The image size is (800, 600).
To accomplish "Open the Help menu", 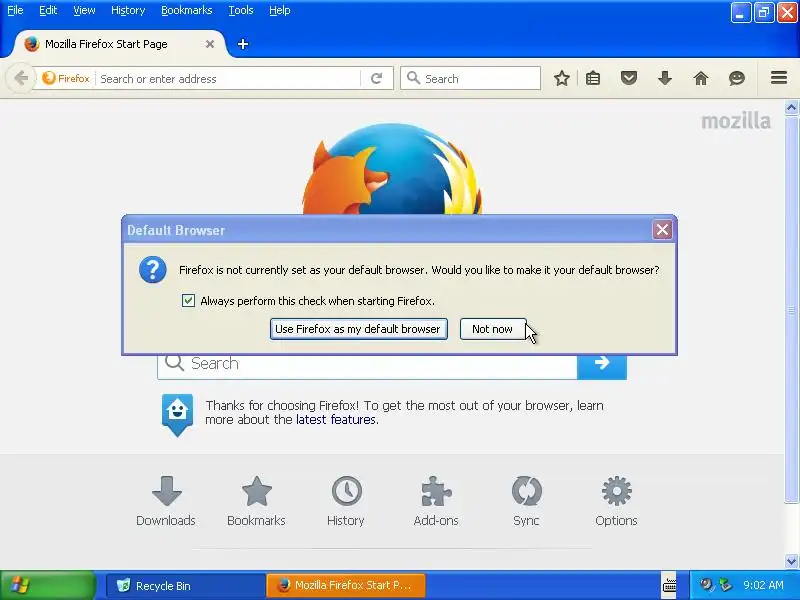I will pos(280,10).
